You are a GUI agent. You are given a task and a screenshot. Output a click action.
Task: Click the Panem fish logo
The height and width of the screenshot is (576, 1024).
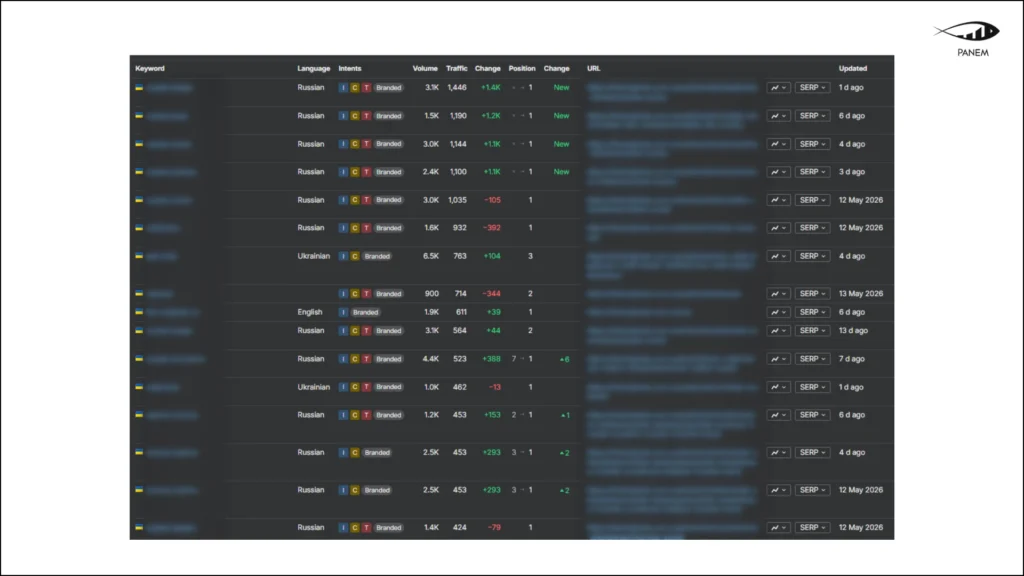click(x=967, y=31)
